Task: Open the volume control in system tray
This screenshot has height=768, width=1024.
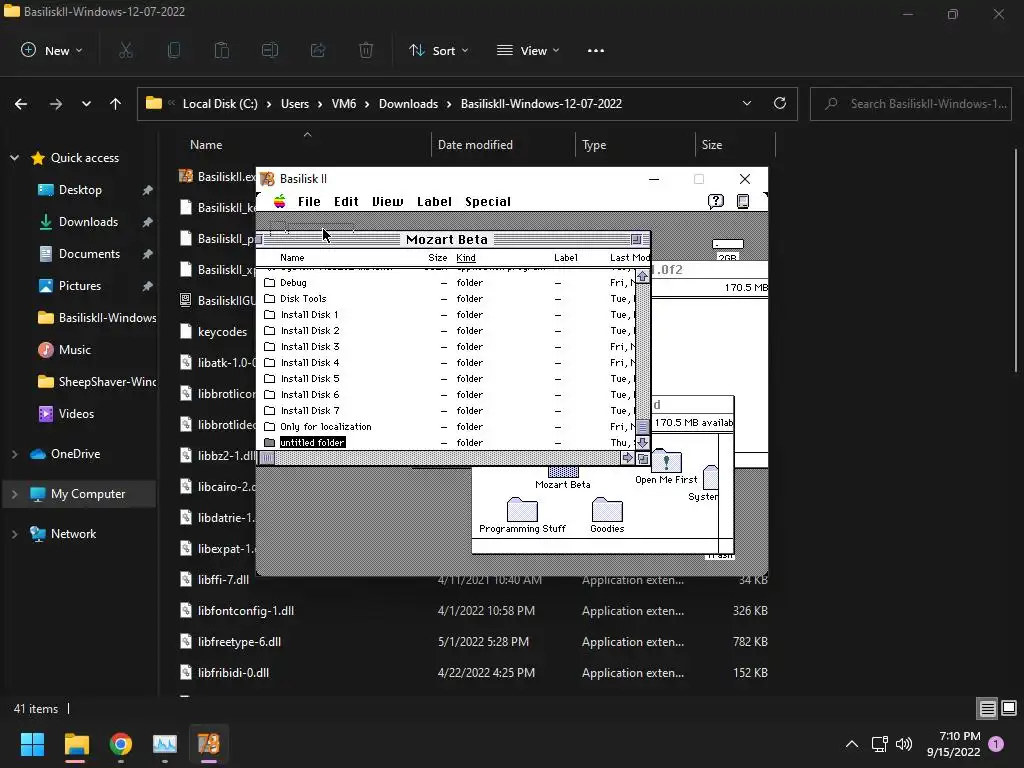Action: [904, 744]
